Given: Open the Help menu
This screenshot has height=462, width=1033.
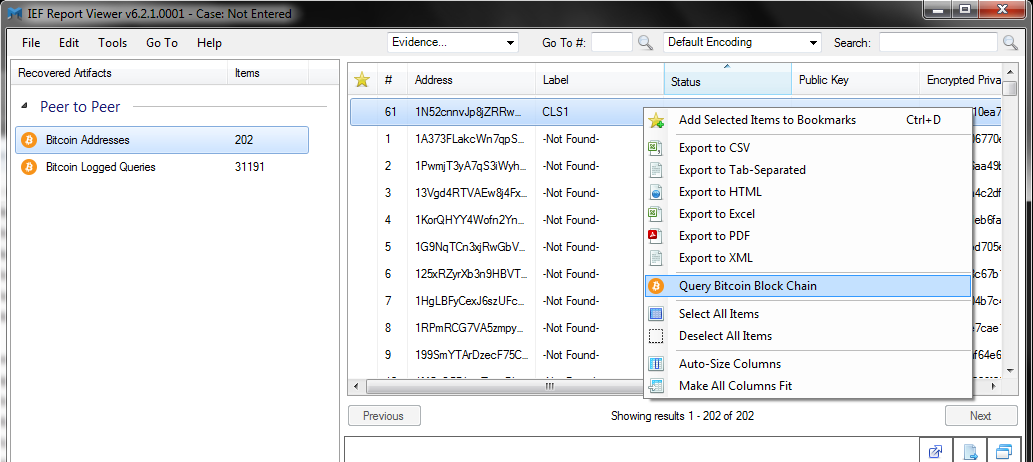Looking at the screenshot, I should pyautogui.click(x=209, y=43).
